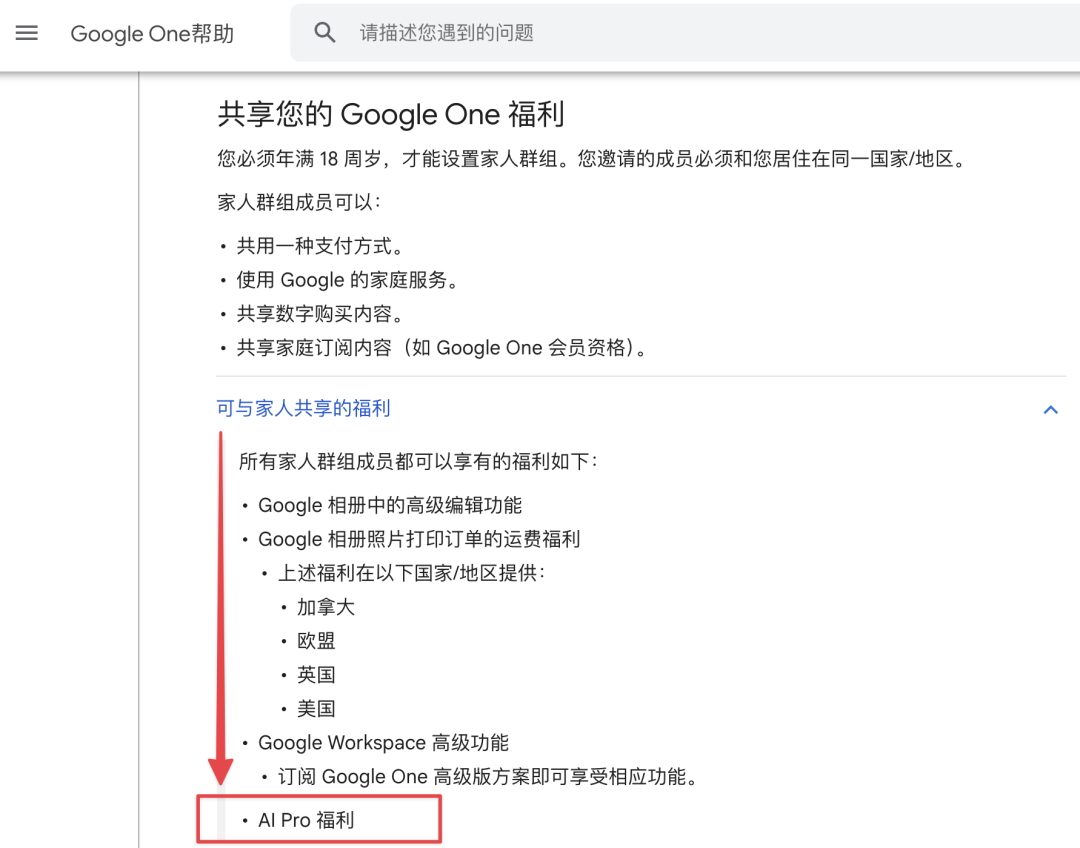The height and width of the screenshot is (848, 1080).
Task: Select 欧盟 in the region list
Action: (316, 641)
